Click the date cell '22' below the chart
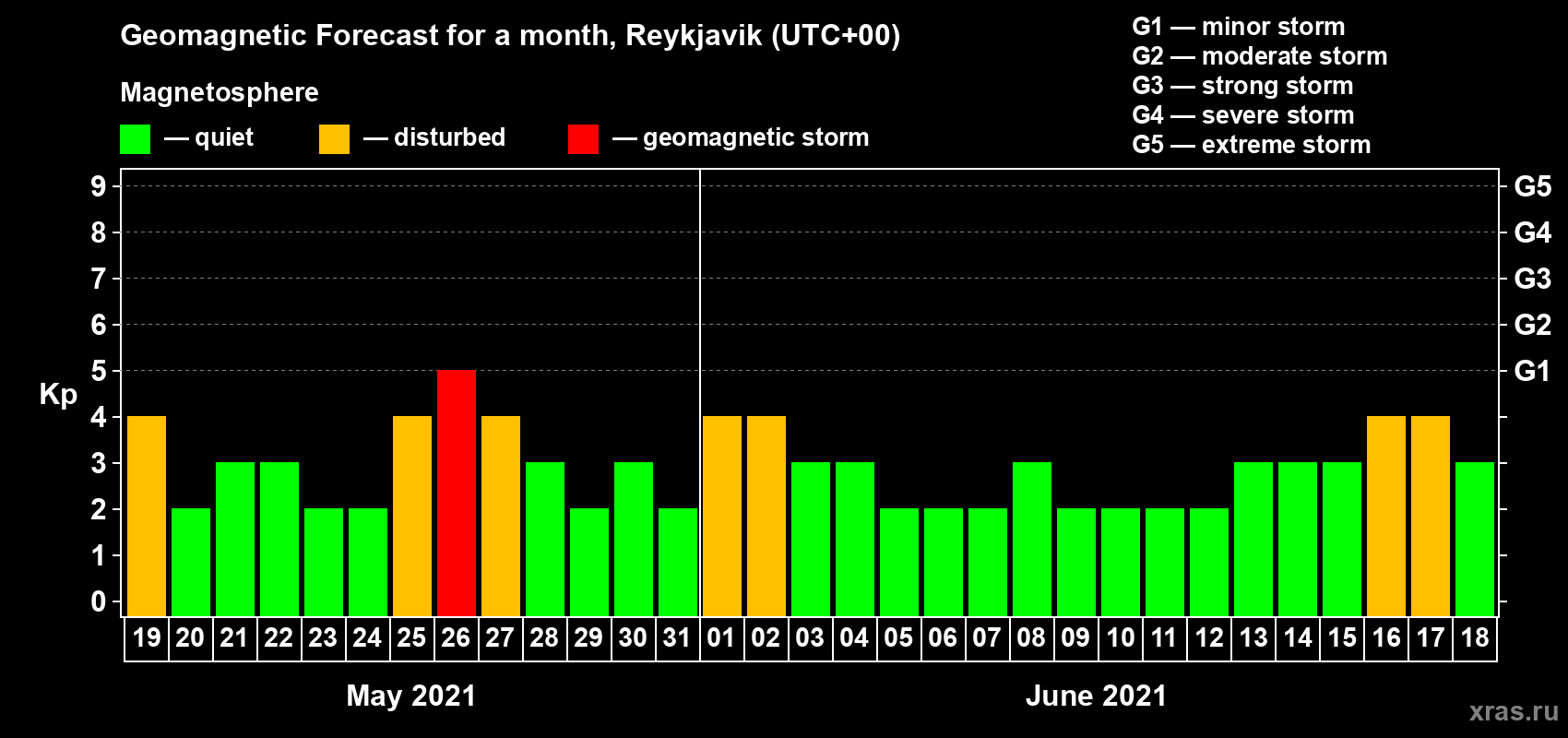The image size is (1568, 738). 279,638
